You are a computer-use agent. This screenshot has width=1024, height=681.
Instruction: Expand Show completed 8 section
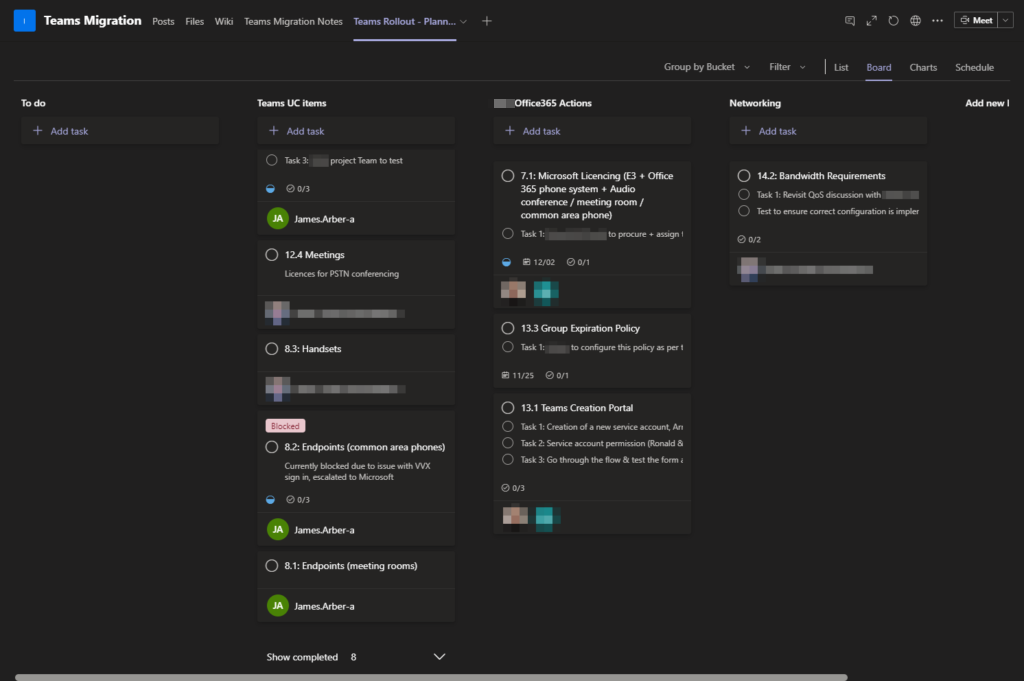tap(356, 657)
